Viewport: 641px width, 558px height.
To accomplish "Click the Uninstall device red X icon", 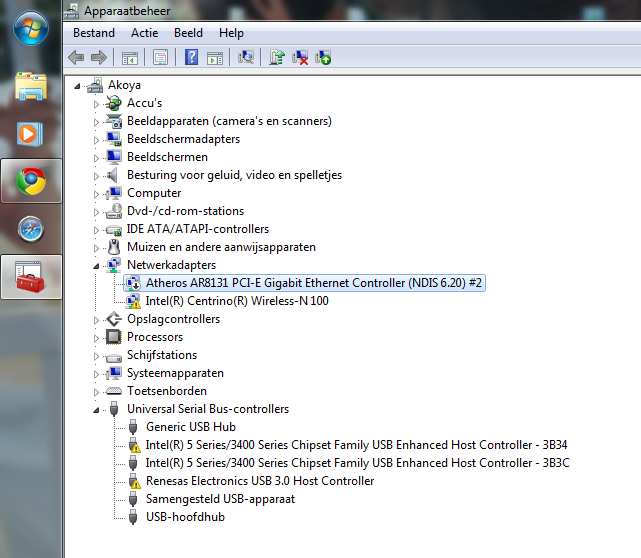I will click(300, 58).
